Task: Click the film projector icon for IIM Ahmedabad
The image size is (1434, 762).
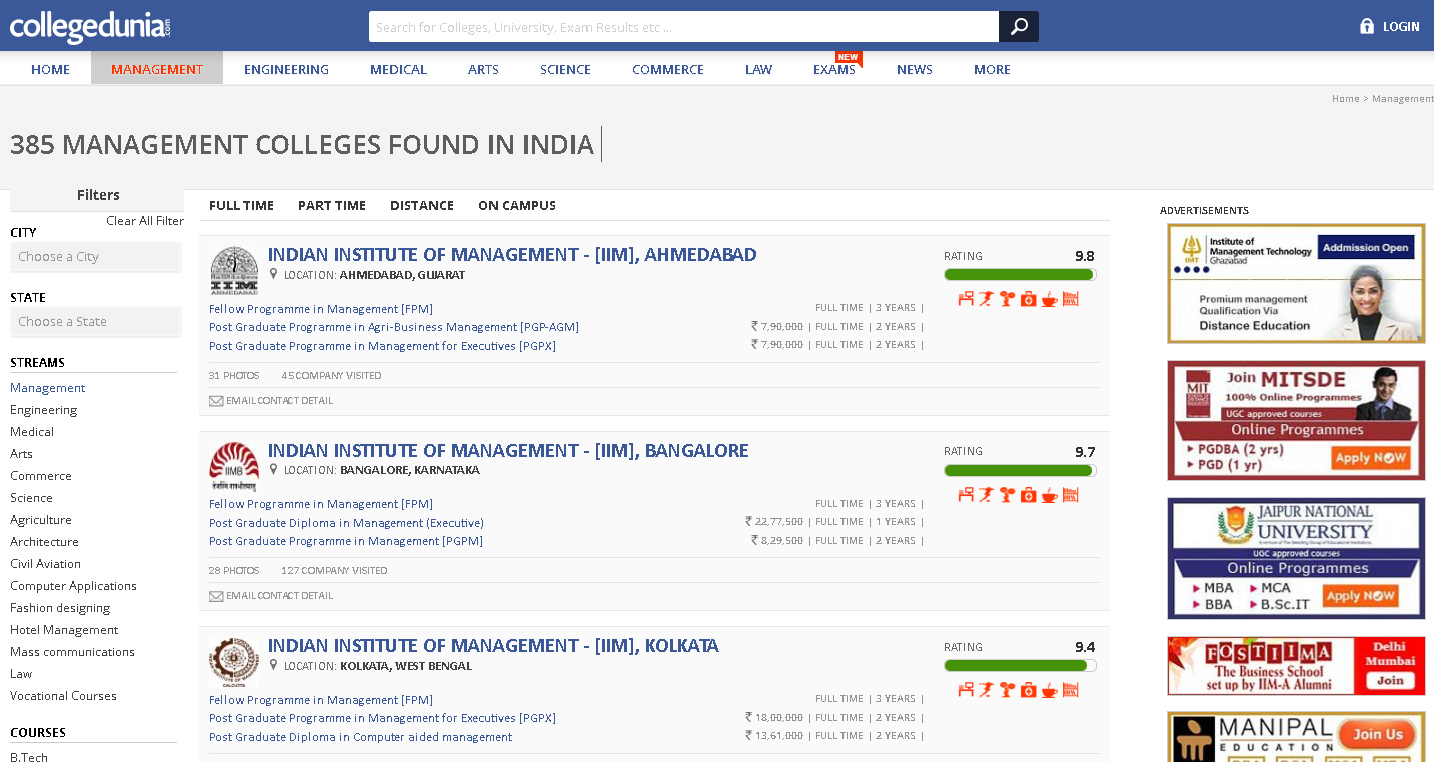Action: pos(1007,299)
